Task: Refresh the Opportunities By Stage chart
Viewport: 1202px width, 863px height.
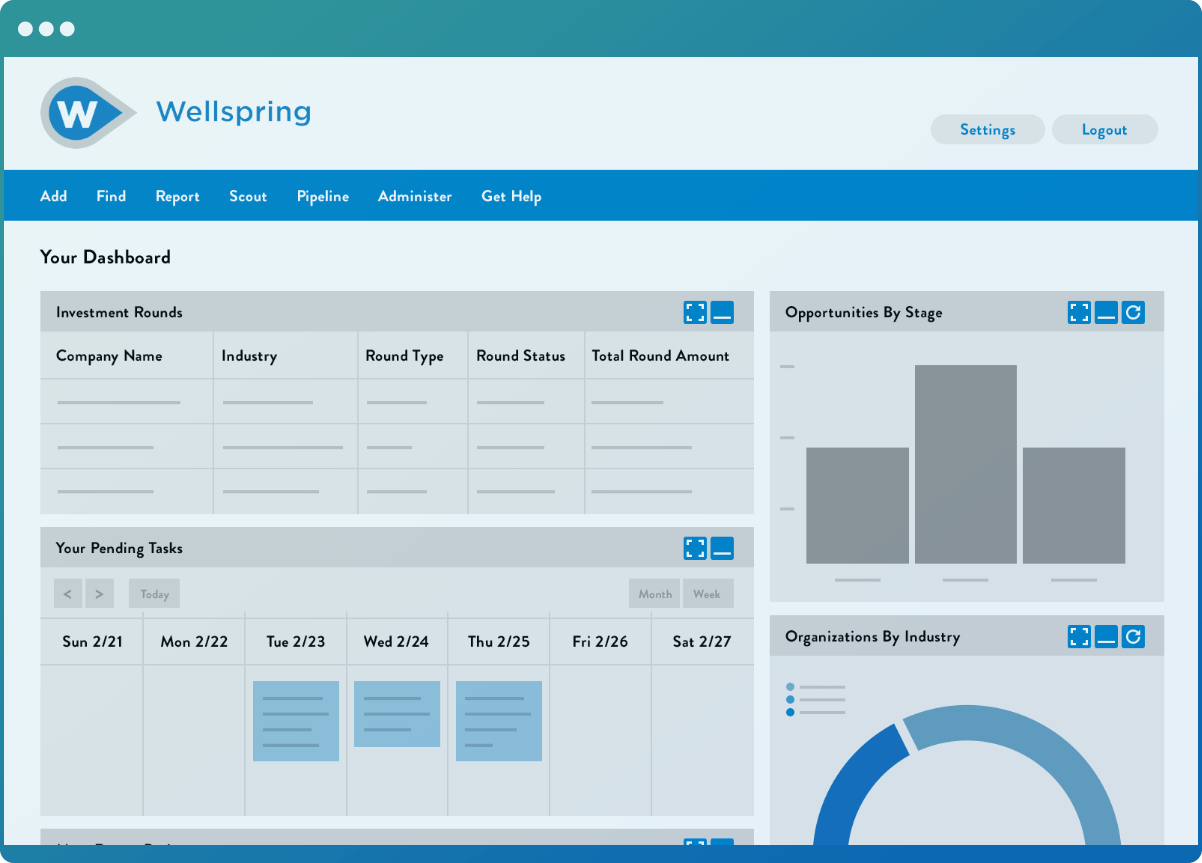Action: pyautogui.click(x=1133, y=312)
